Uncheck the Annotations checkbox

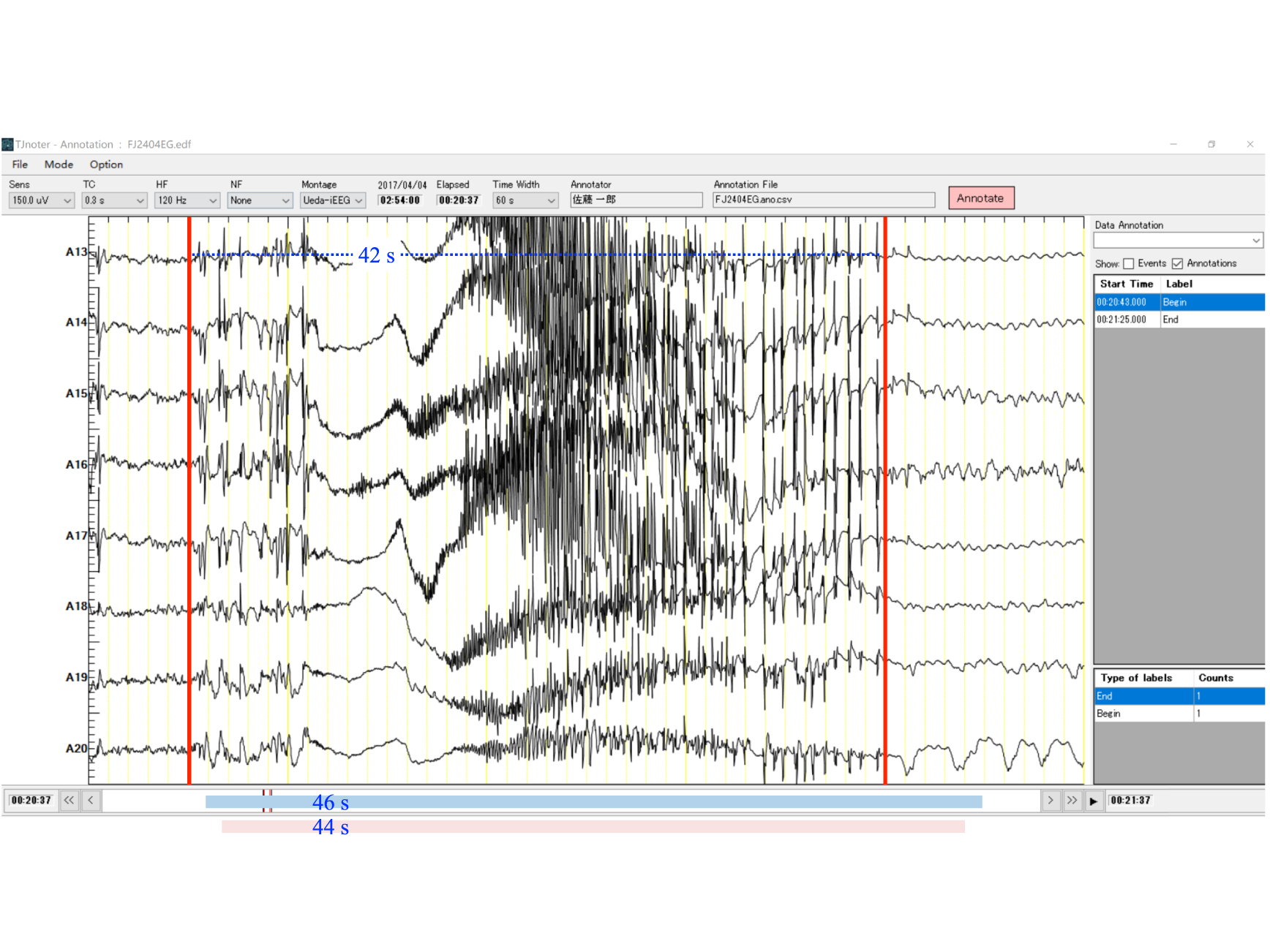click(1178, 264)
